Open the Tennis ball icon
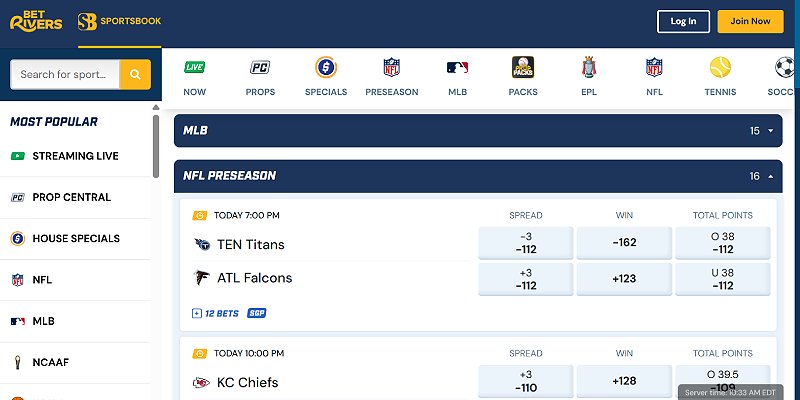This screenshot has width=800, height=400. pyautogui.click(x=720, y=68)
